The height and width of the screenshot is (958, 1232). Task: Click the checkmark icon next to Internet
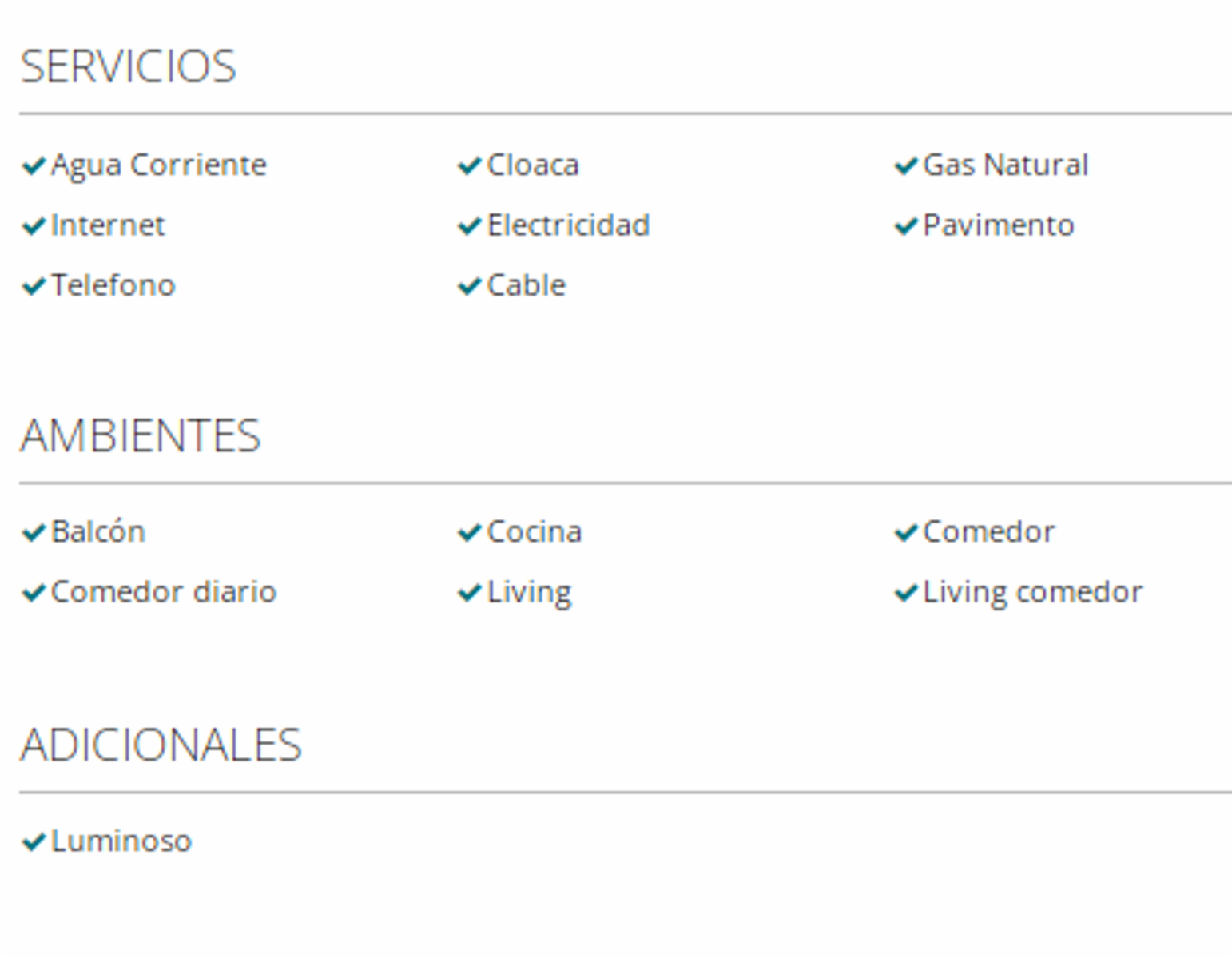[34, 226]
